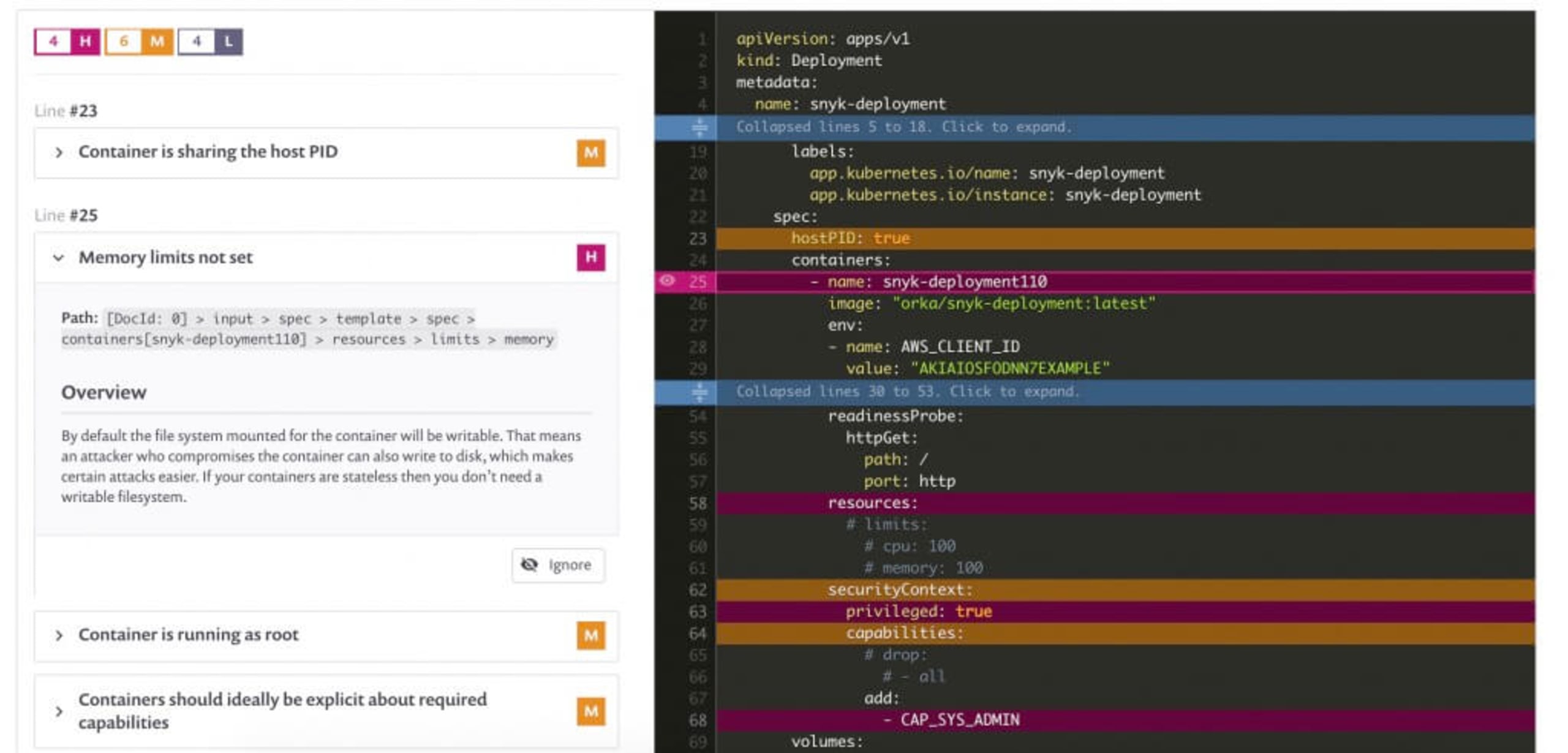Select highlighted line 68 CAP_SYS_ADMIN
Screen dimensions: 1568x753
click(1125, 720)
